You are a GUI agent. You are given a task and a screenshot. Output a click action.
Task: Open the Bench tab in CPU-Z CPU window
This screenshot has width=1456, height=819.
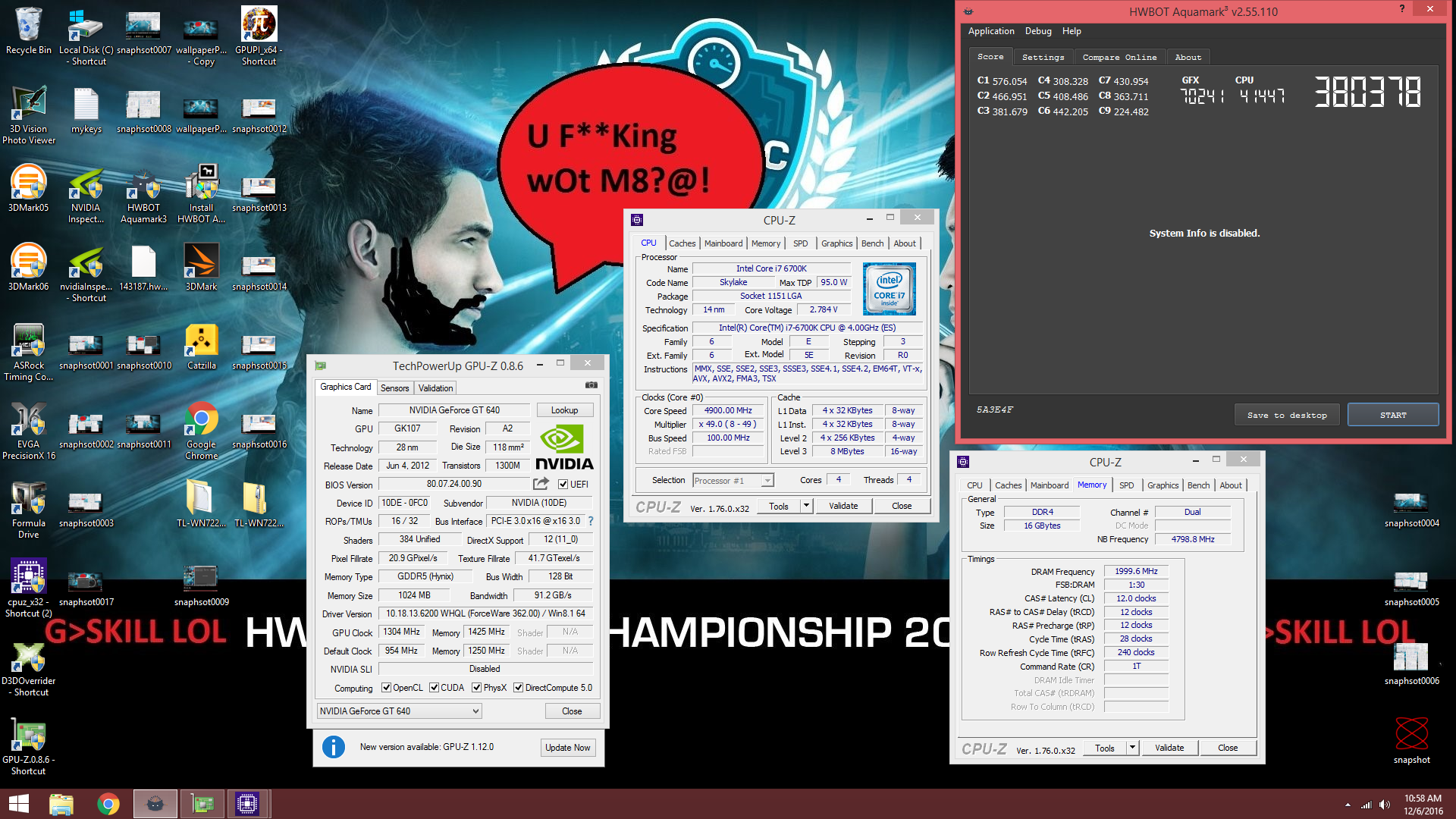872,243
